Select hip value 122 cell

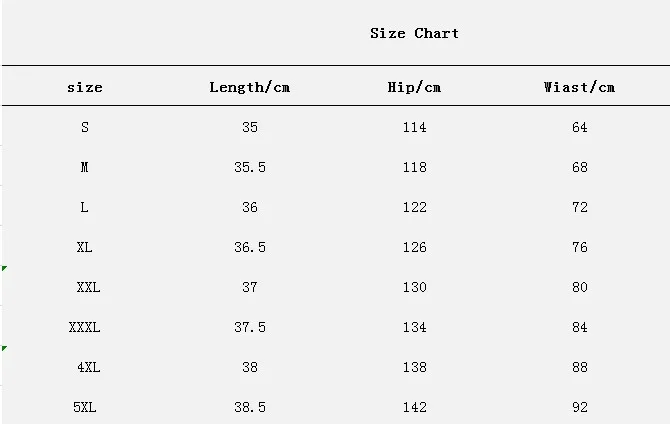tap(414, 207)
